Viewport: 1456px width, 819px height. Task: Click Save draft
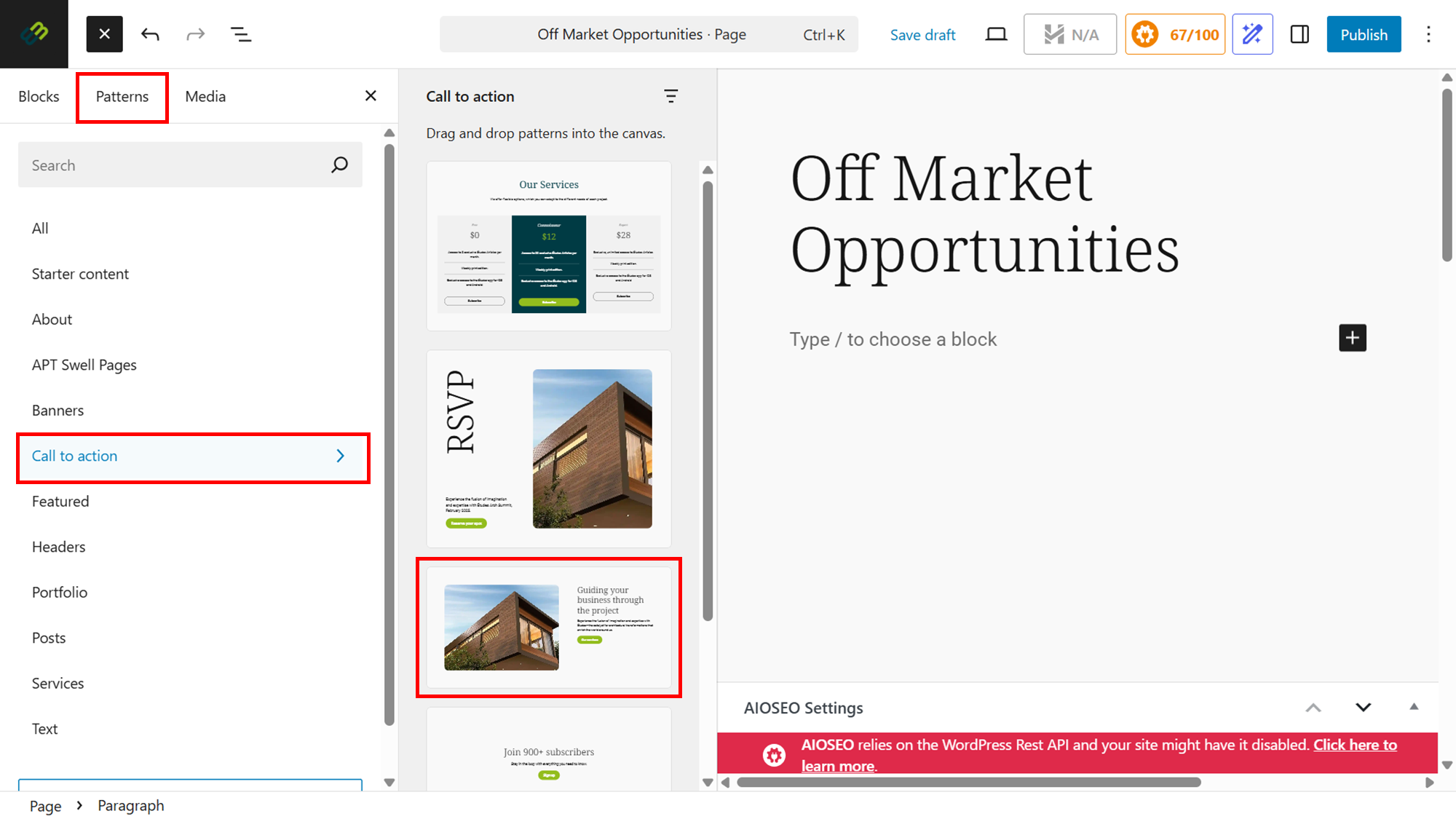(x=922, y=35)
